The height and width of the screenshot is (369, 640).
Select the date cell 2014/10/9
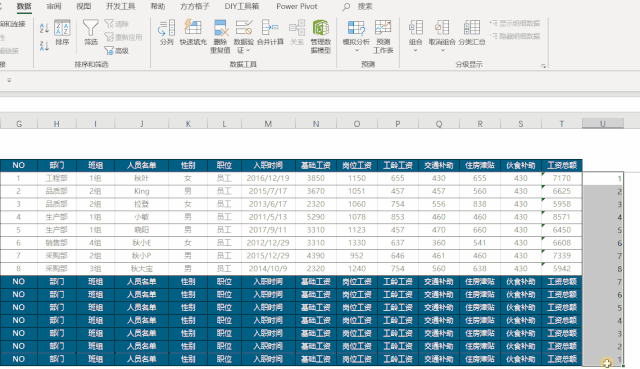tap(268, 269)
